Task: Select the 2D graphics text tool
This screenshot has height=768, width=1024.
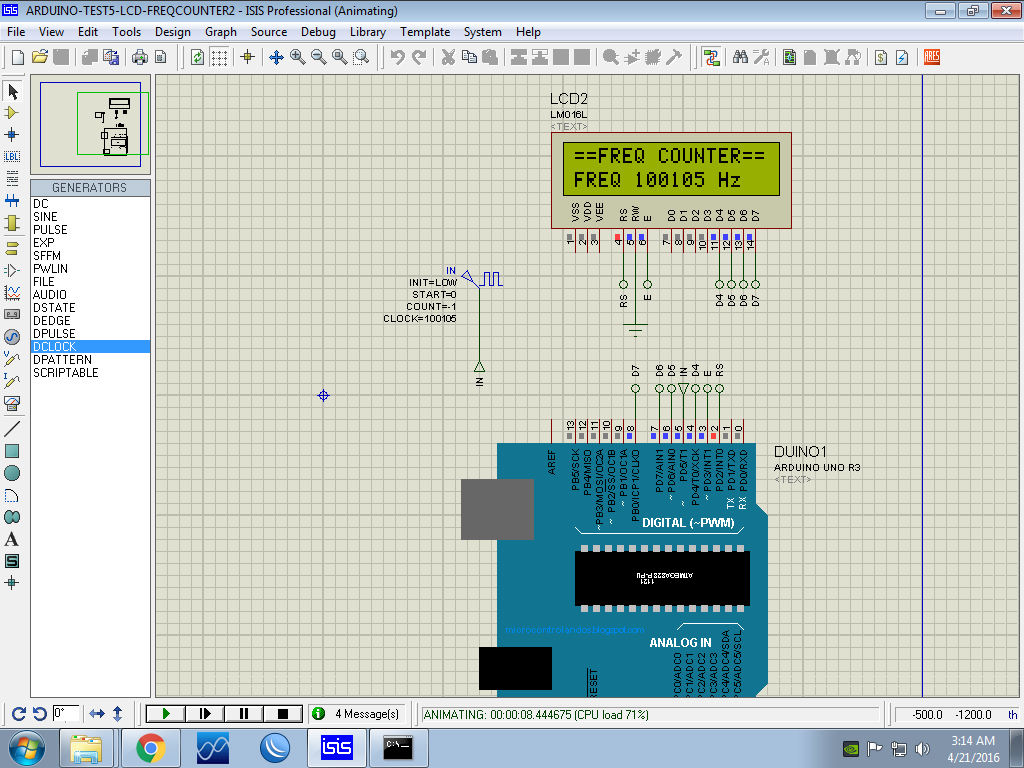Action: tap(12, 539)
